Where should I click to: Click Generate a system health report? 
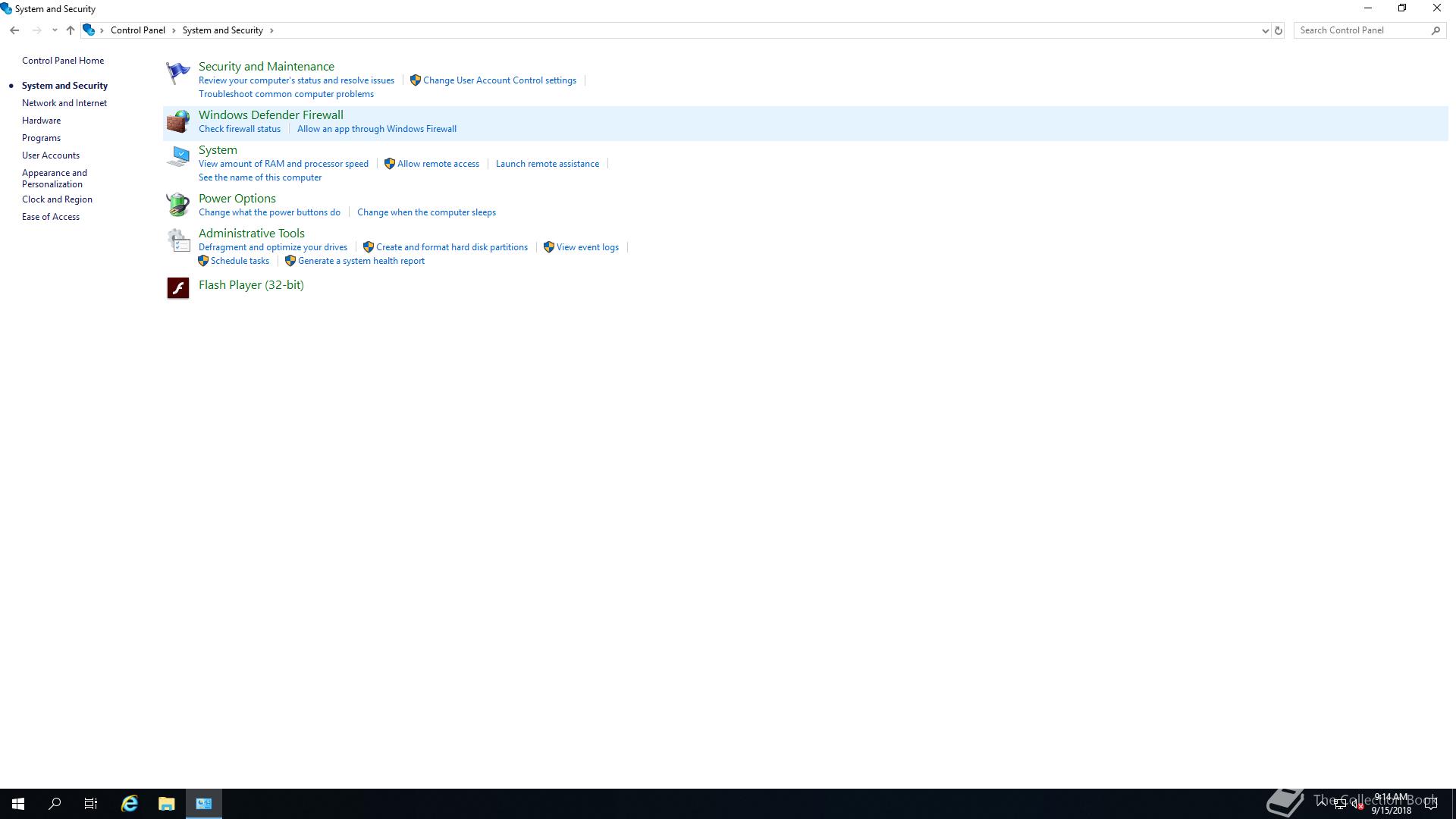click(x=361, y=261)
